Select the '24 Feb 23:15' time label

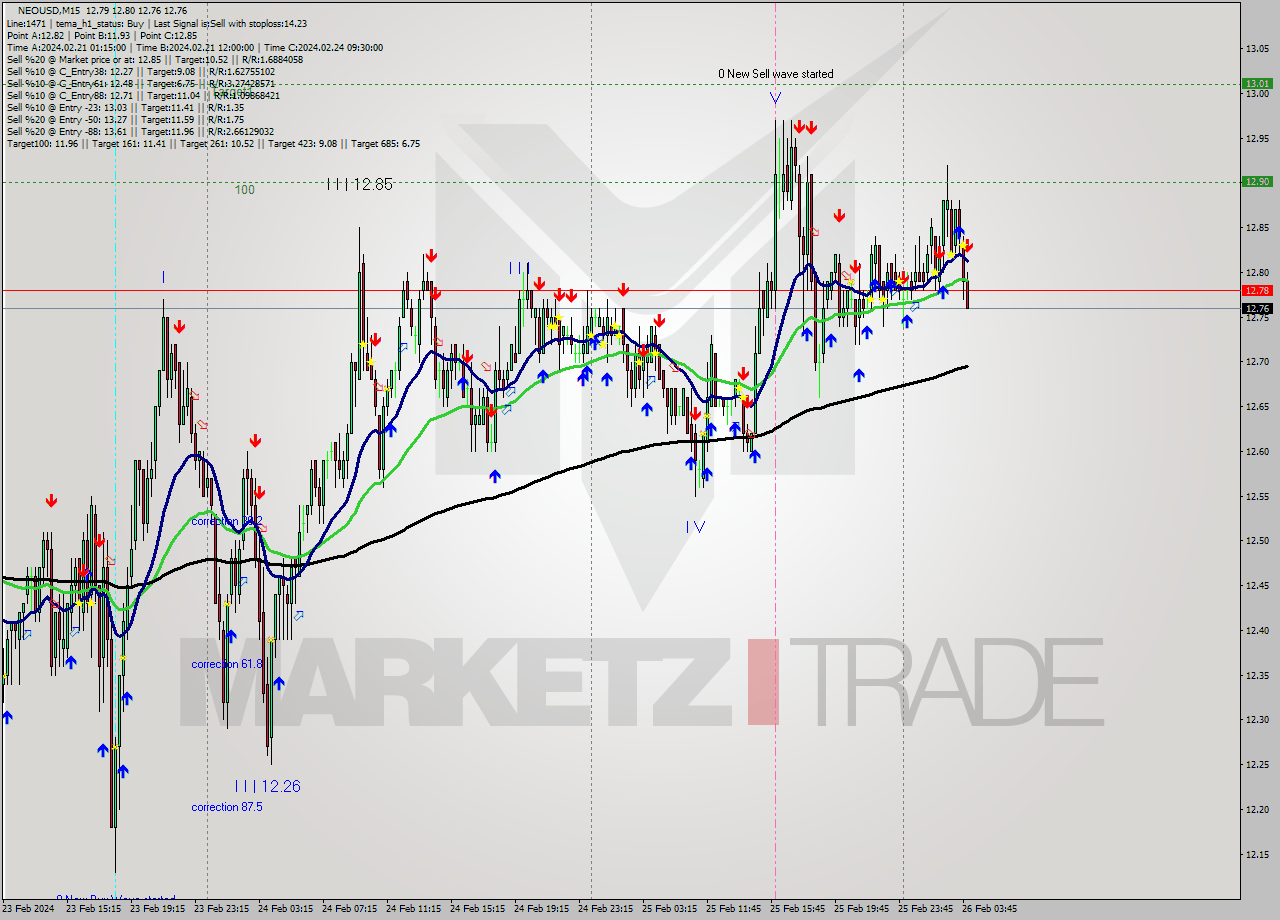[605, 909]
